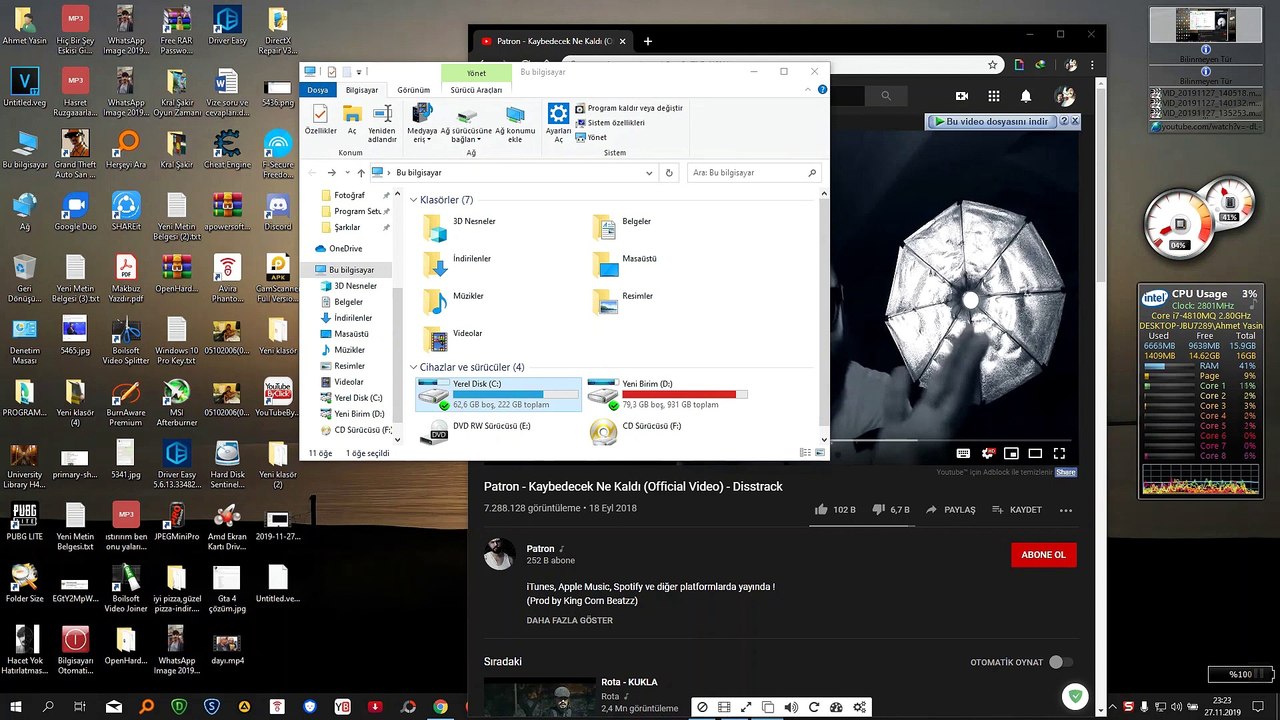Click the Ara: Bu bilgisayar search field

755,173
